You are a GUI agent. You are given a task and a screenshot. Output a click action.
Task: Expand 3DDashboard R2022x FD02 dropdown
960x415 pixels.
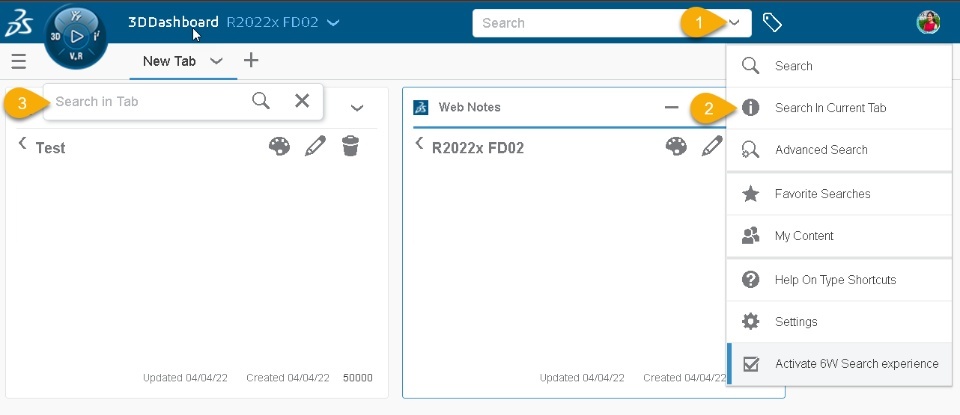click(x=333, y=23)
